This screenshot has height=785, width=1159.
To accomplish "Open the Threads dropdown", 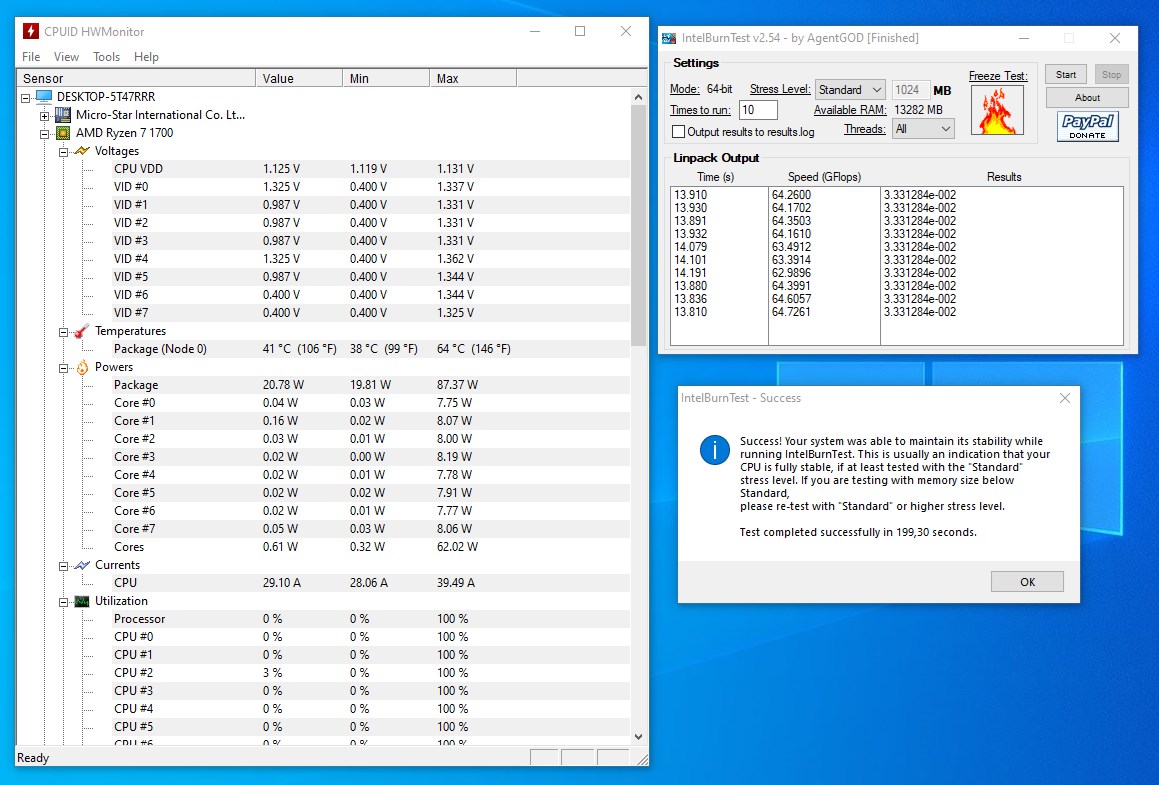I will pos(923,129).
